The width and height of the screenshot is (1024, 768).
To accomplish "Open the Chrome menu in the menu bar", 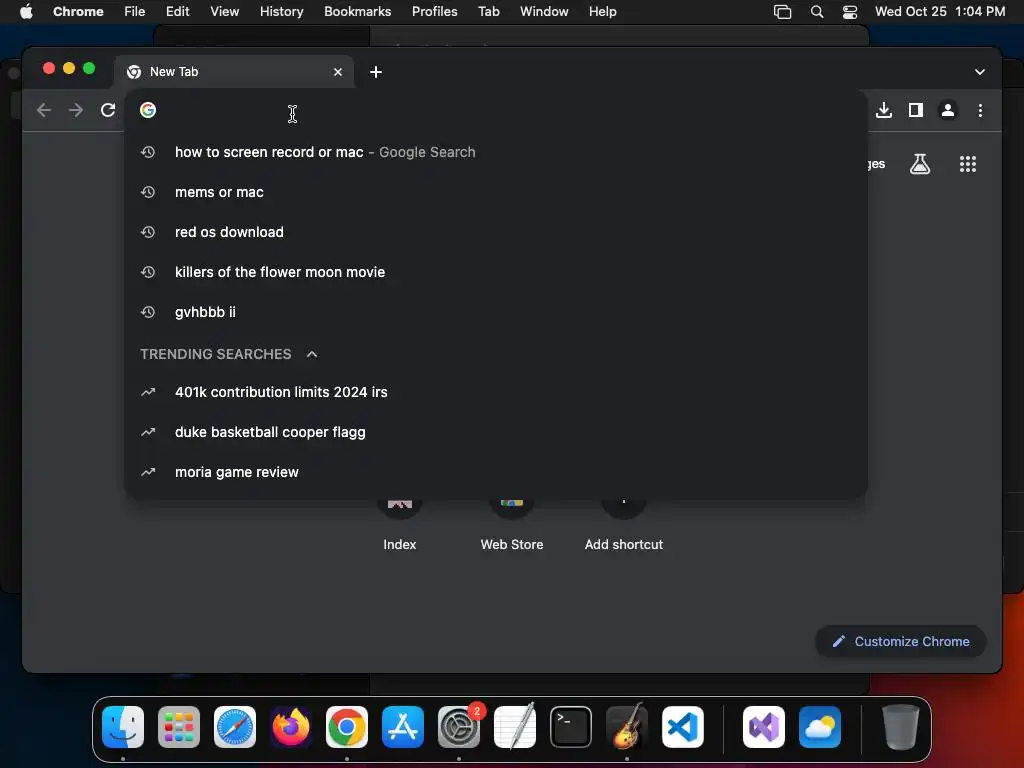I will (x=78, y=12).
